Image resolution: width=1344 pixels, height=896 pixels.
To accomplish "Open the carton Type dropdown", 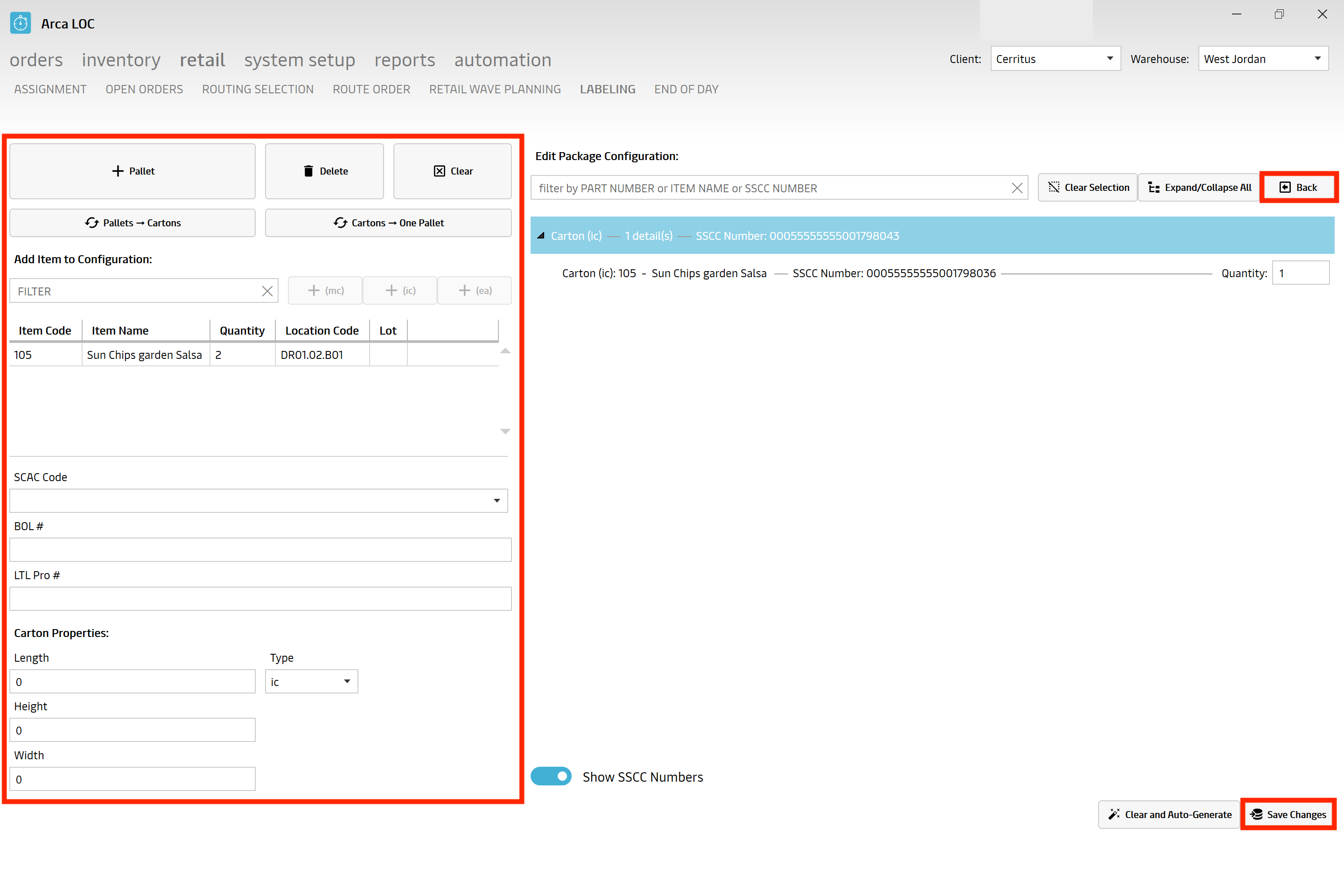I will (311, 682).
